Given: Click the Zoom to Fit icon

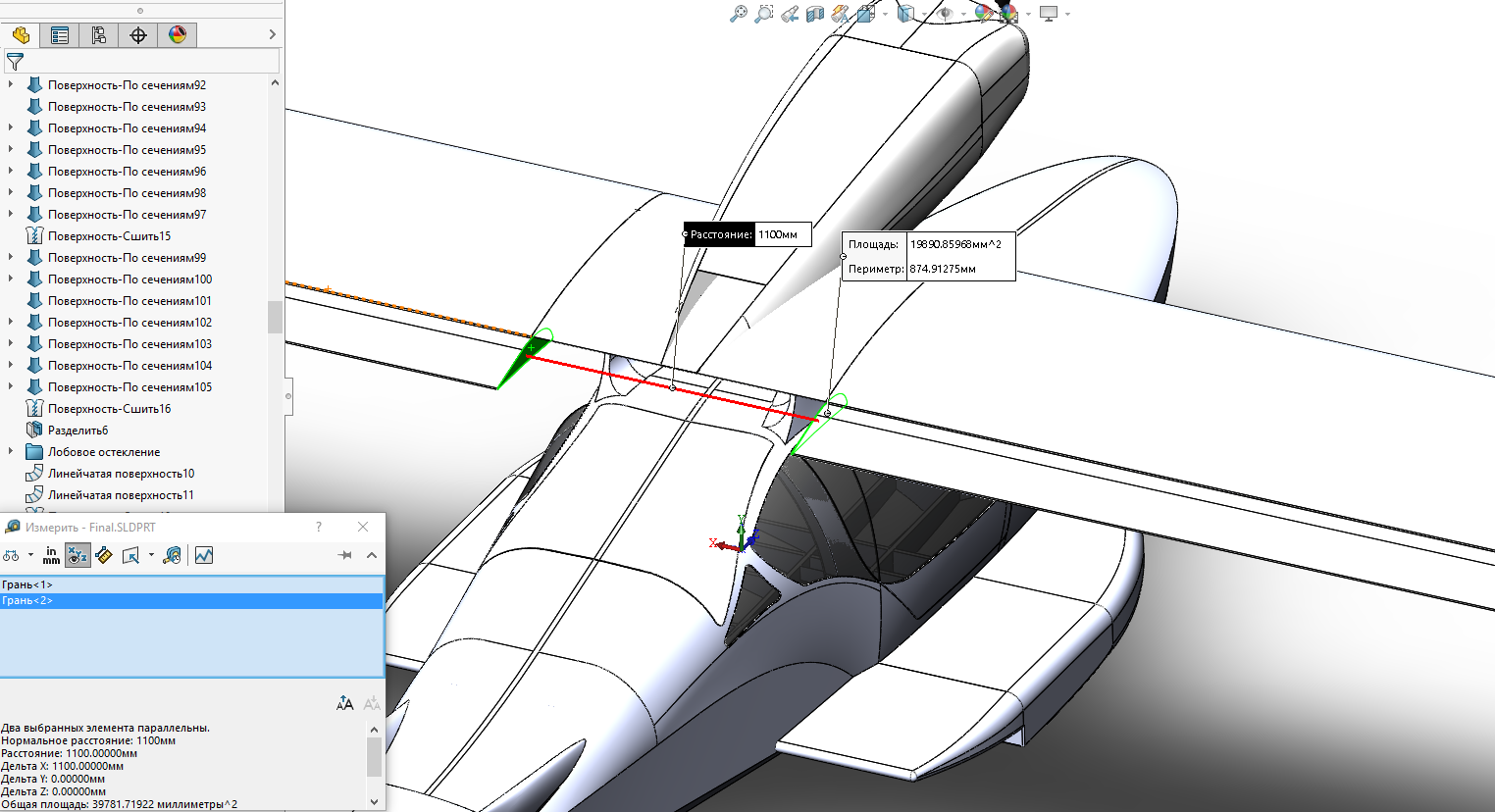Looking at the screenshot, I should [739, 14].
